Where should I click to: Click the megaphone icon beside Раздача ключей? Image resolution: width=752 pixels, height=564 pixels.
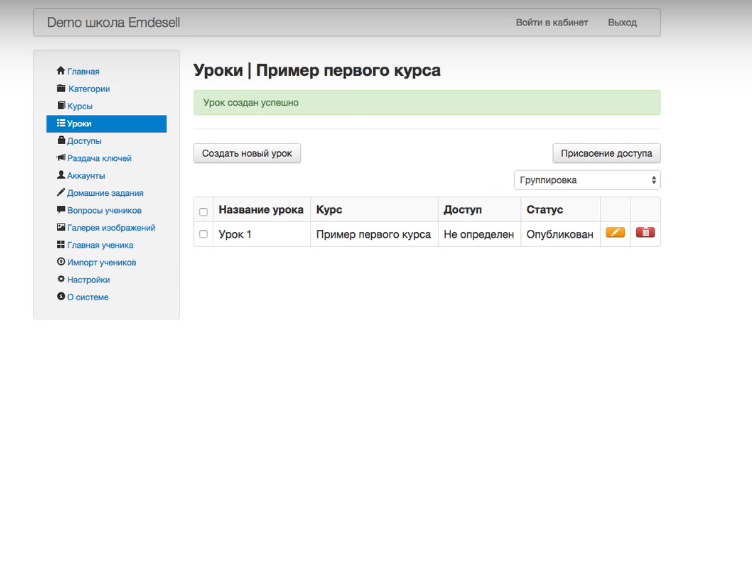point(61,157)
